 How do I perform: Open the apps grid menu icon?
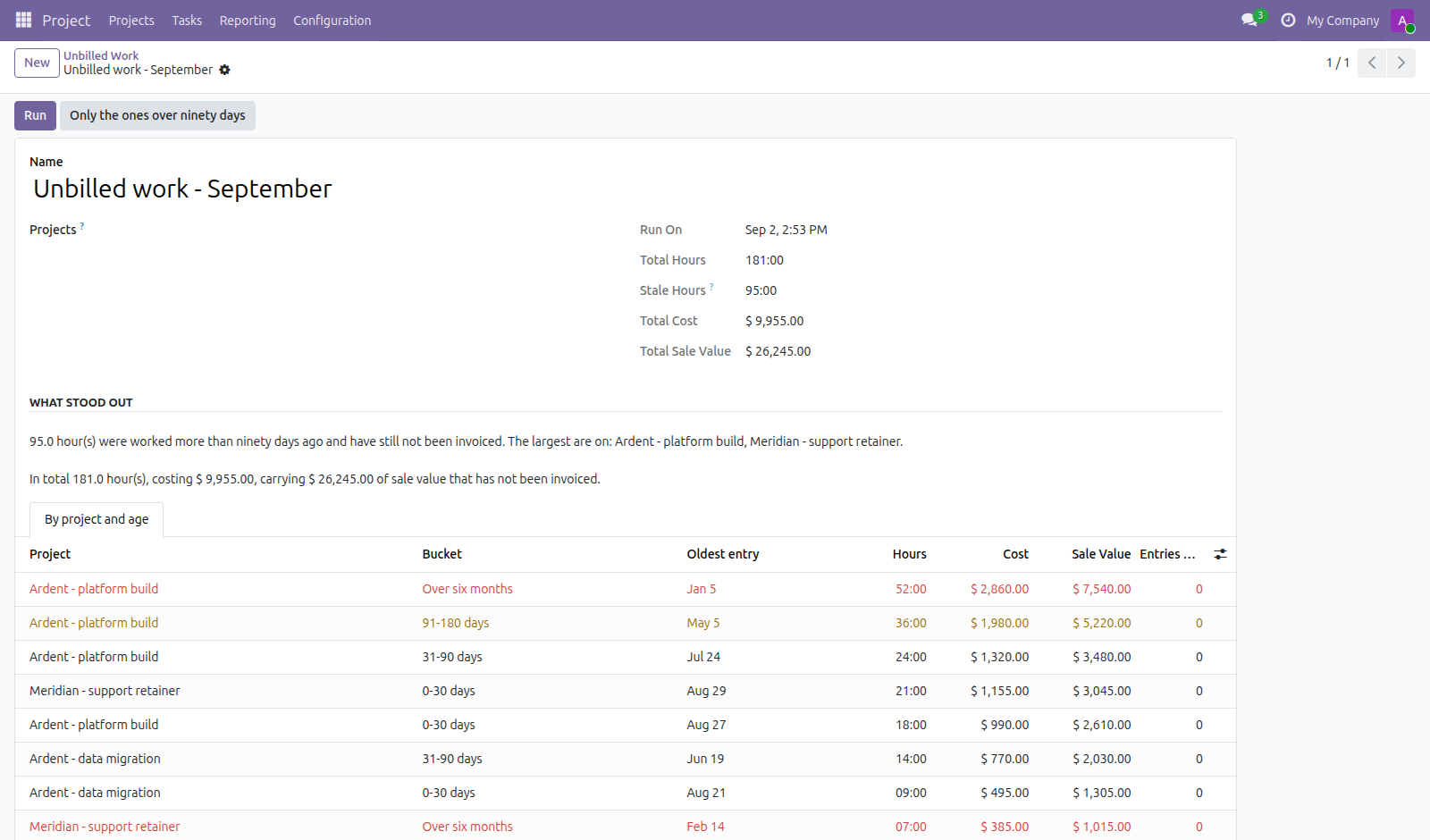tap(23, 20)
